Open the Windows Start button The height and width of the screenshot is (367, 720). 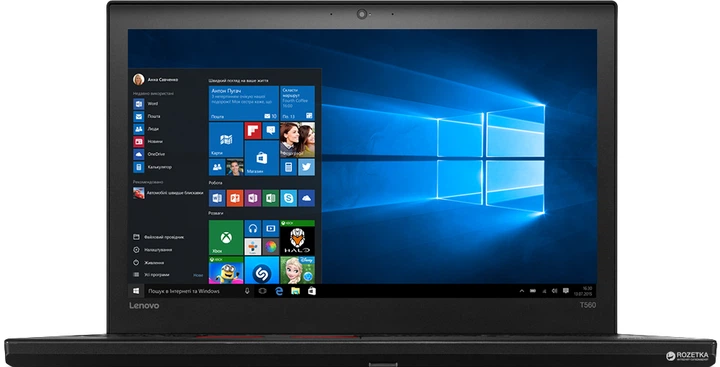coord(136,291)
